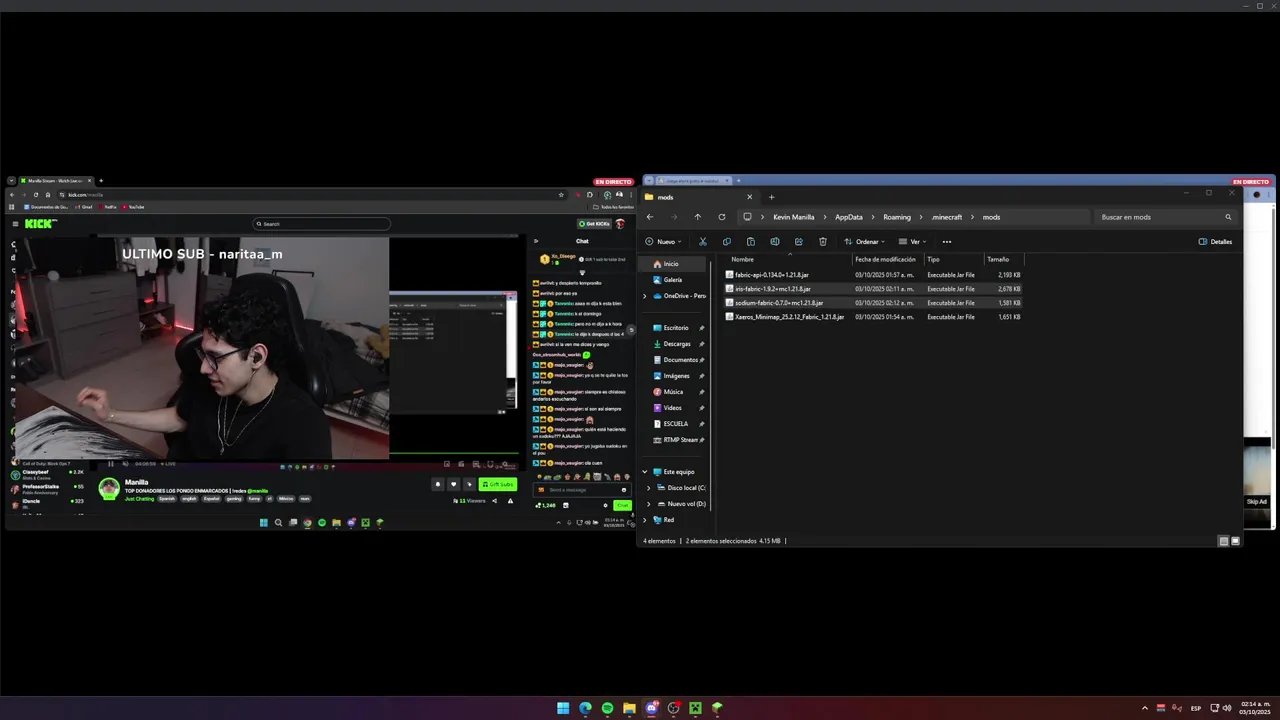Viewport: 1280px width, 720px height.
Task: Click the search magnifier in Buscar en mods
Action: 1229,217
